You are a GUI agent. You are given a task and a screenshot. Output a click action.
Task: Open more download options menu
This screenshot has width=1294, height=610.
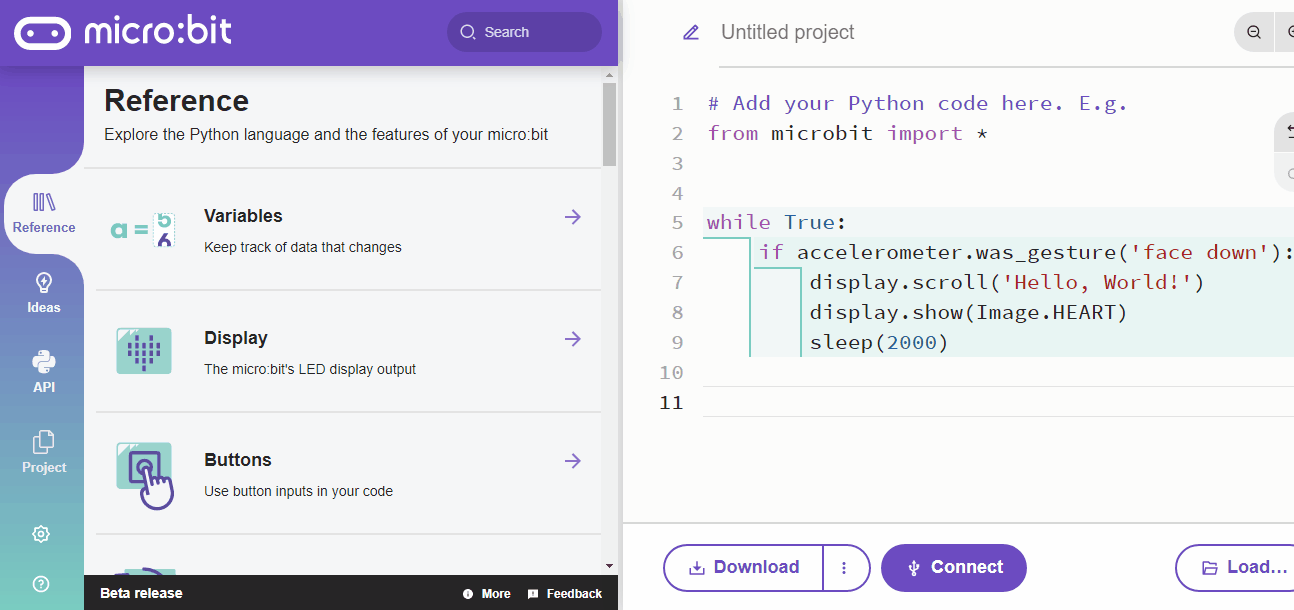pyautogui.click(x=846, y=568)
